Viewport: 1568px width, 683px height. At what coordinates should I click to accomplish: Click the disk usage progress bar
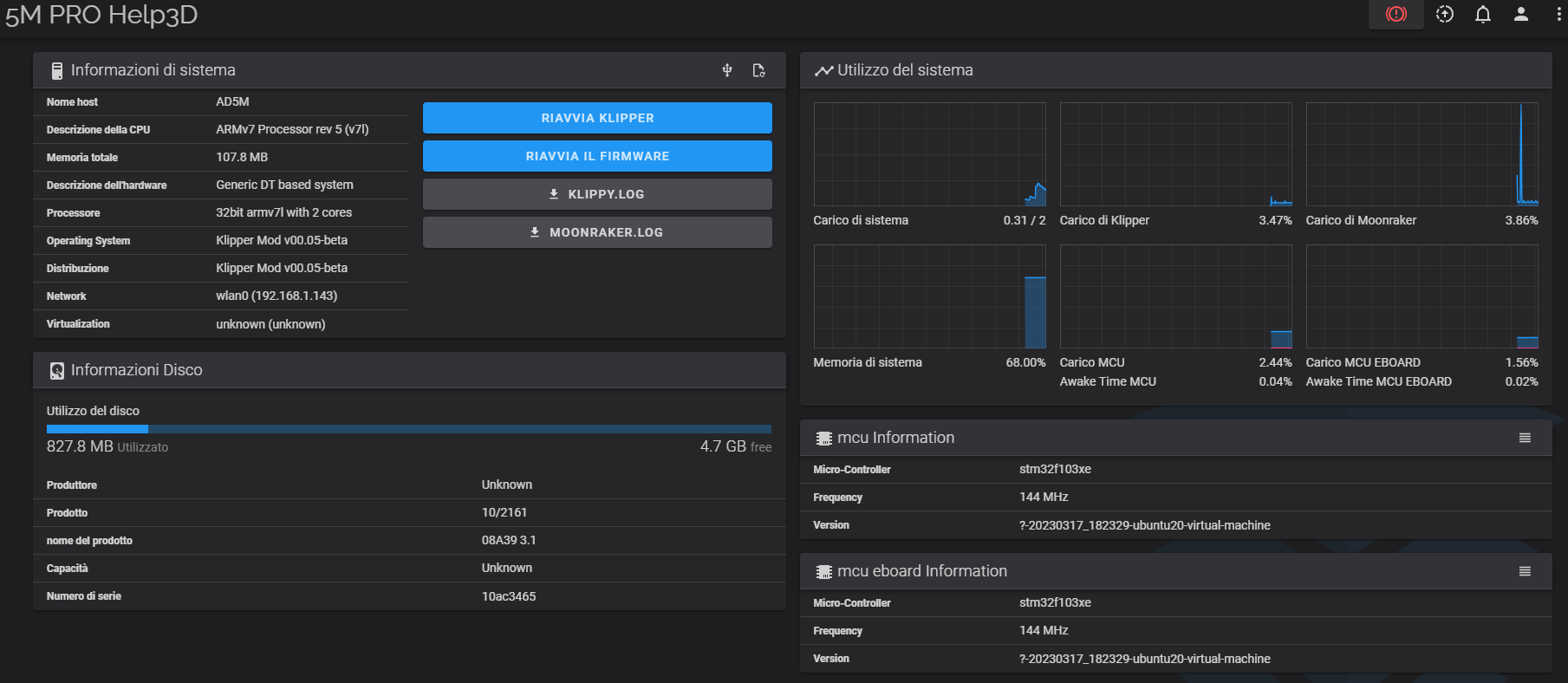[x=408, y=429]
